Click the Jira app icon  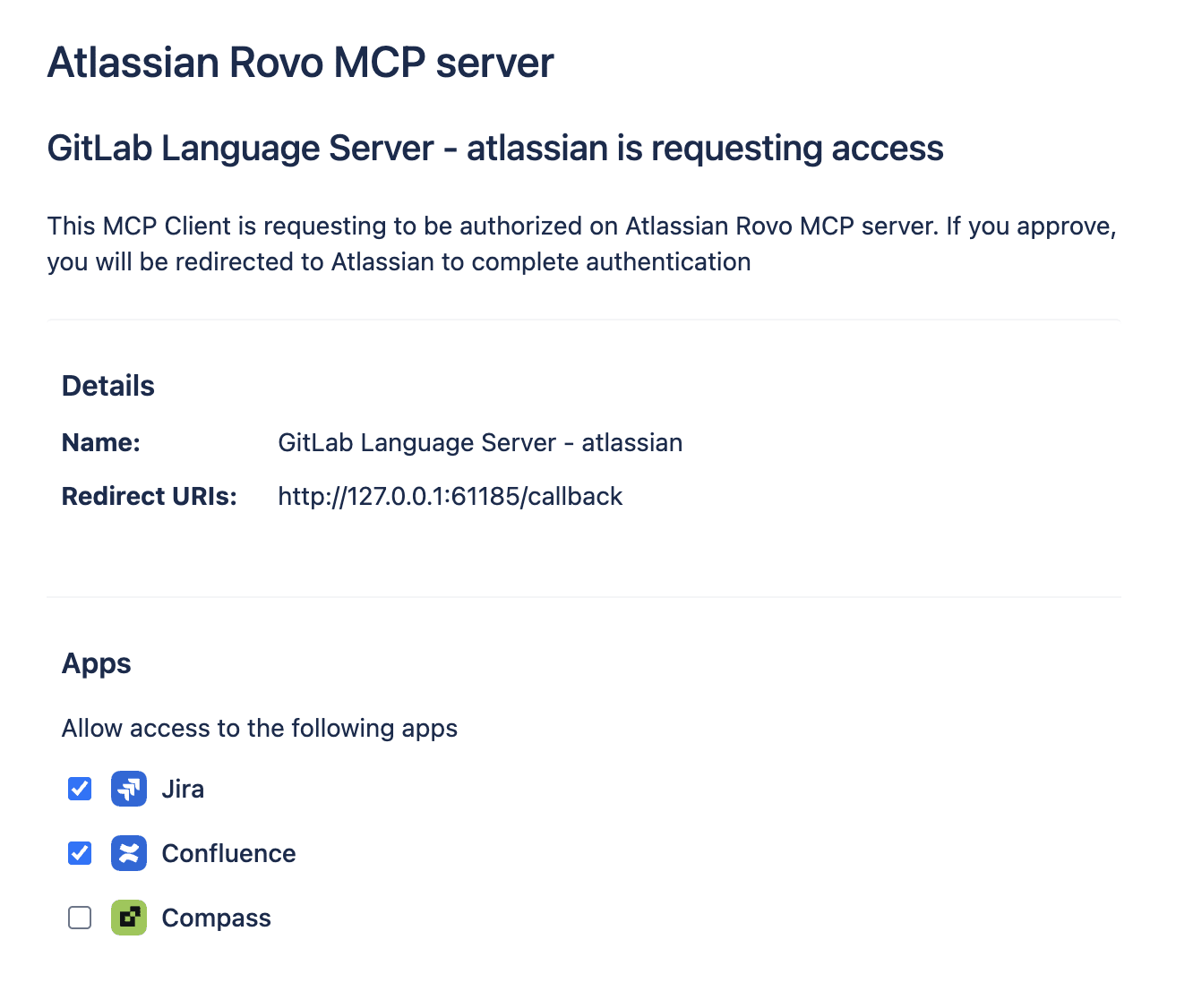tap(128, 789)
